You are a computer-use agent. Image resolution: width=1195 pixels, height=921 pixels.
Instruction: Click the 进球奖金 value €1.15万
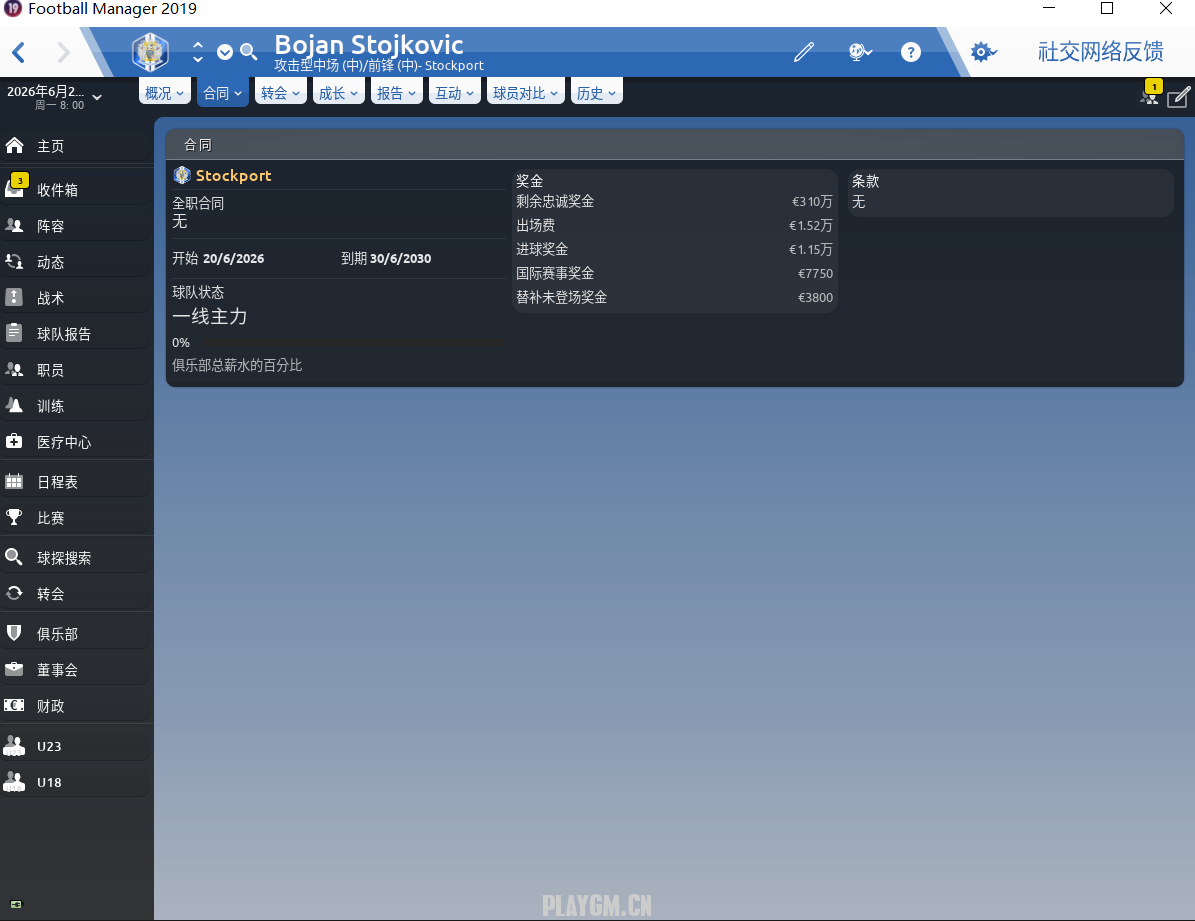811,249
